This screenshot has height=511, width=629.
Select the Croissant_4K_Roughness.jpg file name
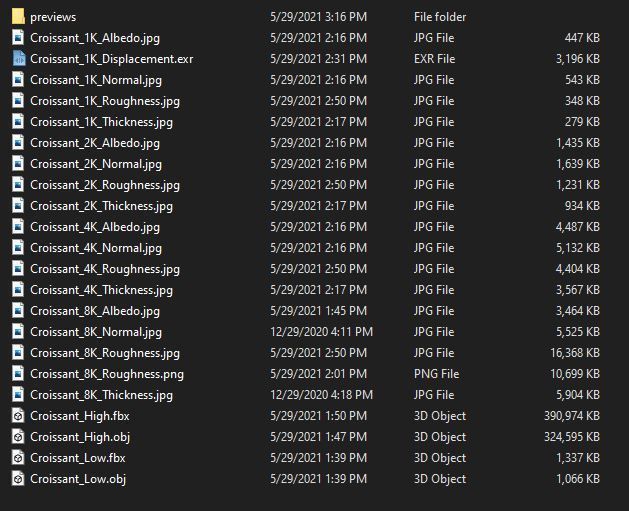(105, 269)
